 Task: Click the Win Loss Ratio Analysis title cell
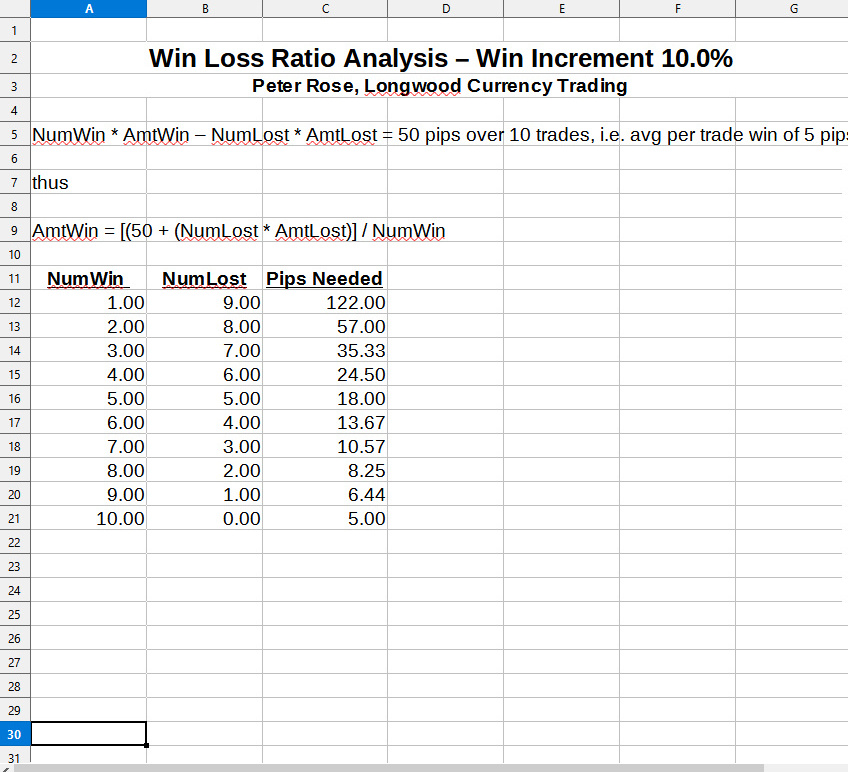(440, 59)
